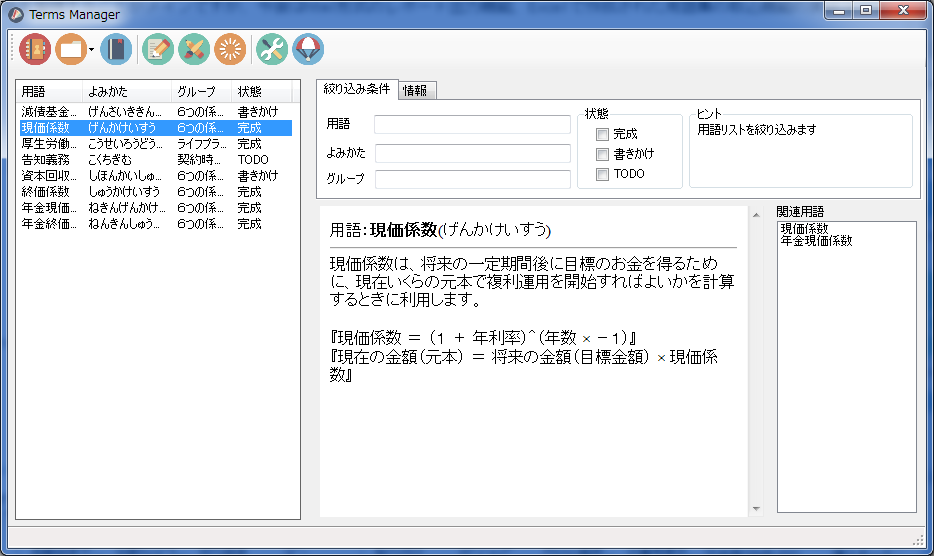The width and height of the screenshot is (934, 556).
Task: Click the 用語 filter input field
Action: pyautogui.click(x=472, y=124)
